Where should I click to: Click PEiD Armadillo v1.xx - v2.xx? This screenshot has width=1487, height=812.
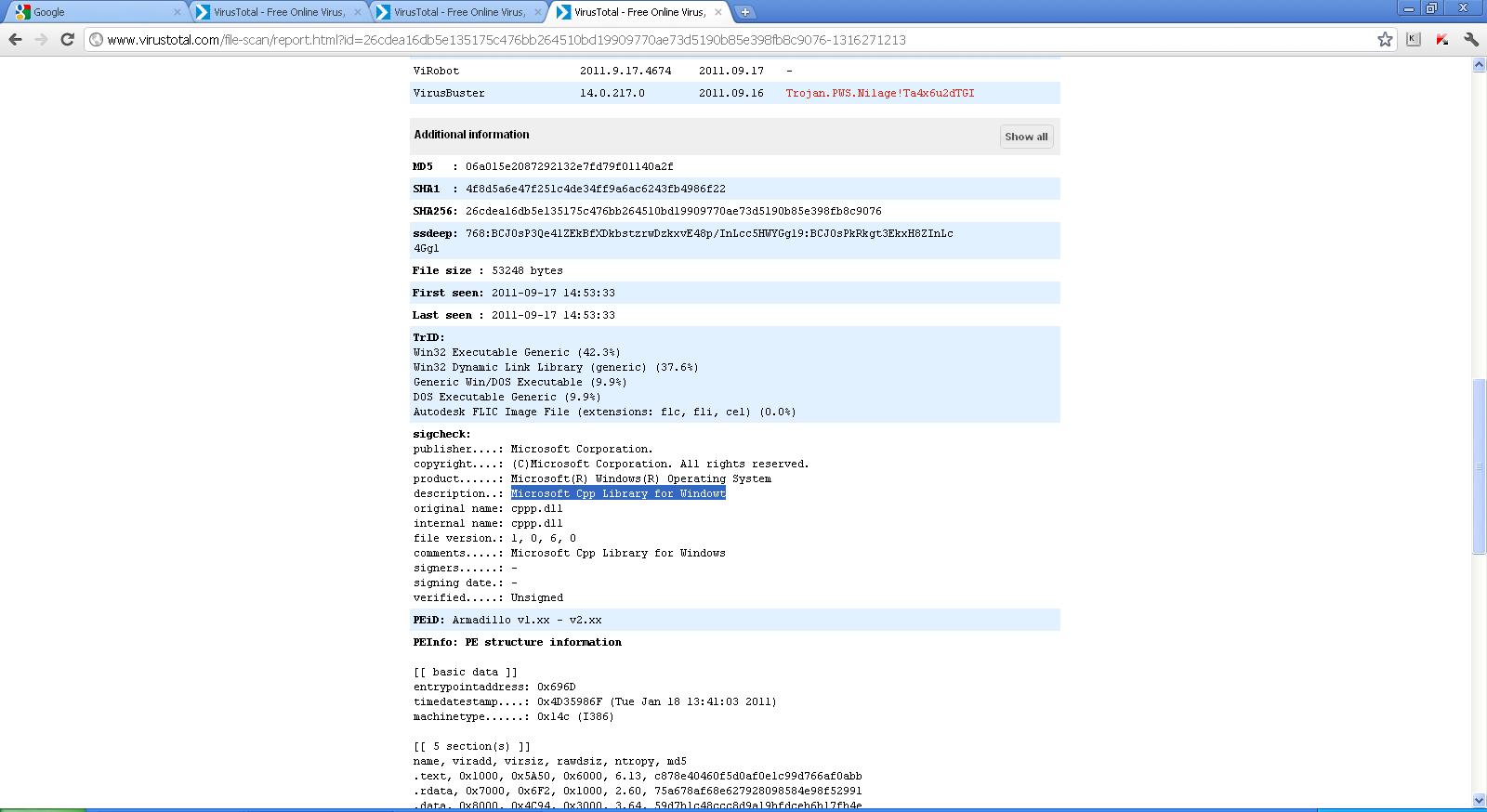(x=507, y=620)
